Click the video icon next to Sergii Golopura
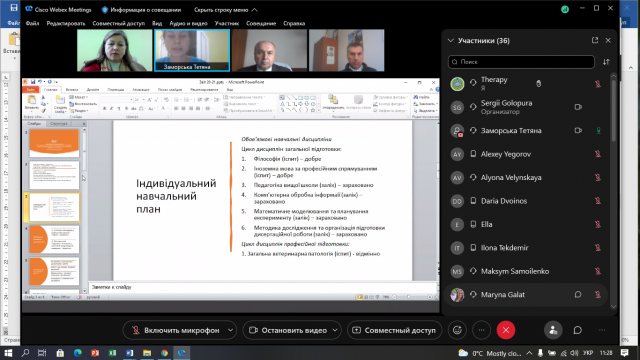Viewport: 640px width, 360px height. click(578, 107)
